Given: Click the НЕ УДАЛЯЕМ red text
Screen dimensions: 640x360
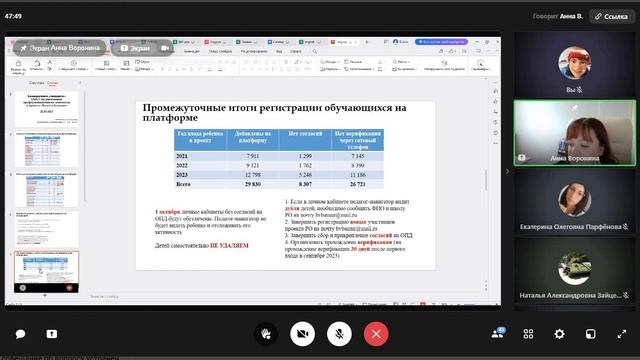Looking at the screenshot, I should click(229, 246).
